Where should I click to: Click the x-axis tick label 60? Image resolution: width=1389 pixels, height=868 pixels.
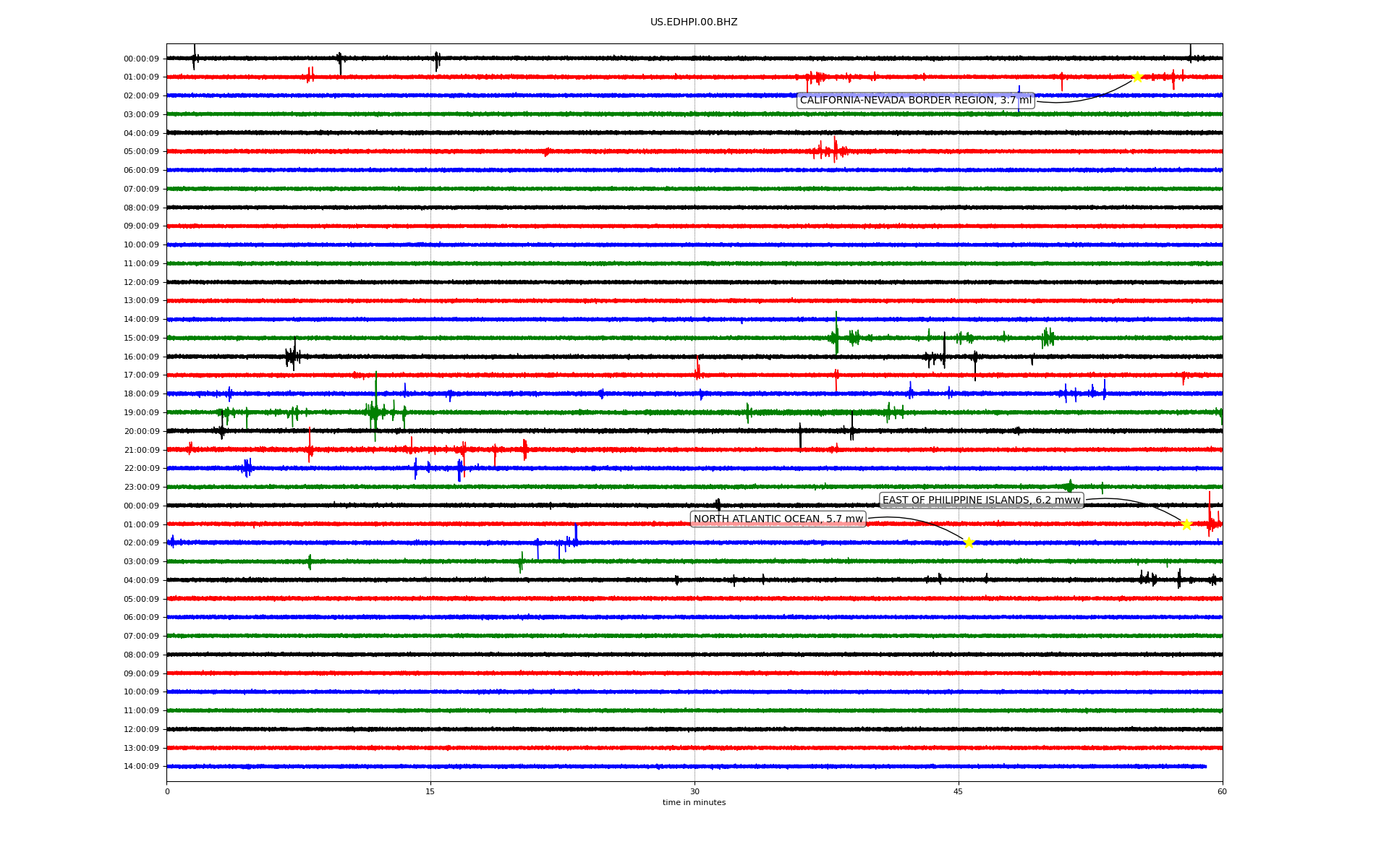pyautogui.click(x=1222, y=792)
